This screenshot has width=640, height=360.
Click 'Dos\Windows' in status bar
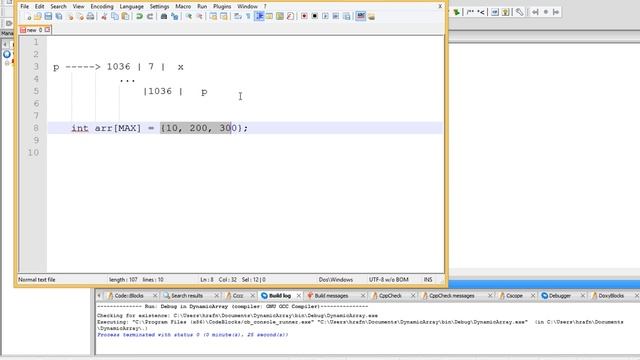(336, 280)
